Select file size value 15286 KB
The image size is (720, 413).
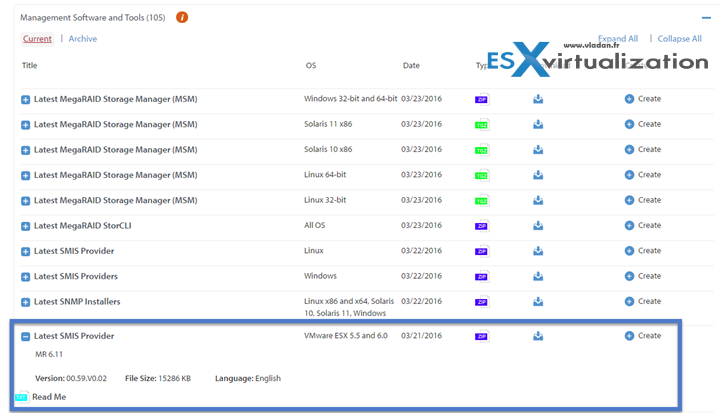[x=174, y=379]
